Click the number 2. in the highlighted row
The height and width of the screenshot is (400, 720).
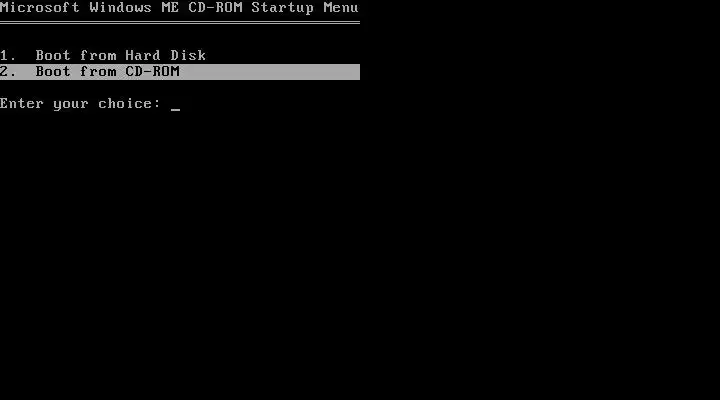pyautogui.click(x=8, y=72)
